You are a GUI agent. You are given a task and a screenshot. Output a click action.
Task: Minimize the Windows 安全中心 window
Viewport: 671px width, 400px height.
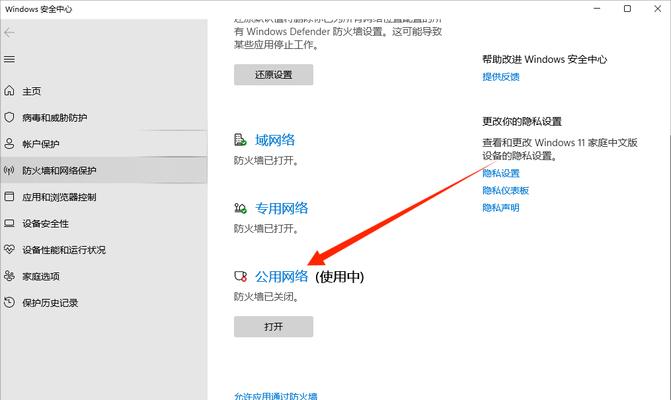pos(597,9)
